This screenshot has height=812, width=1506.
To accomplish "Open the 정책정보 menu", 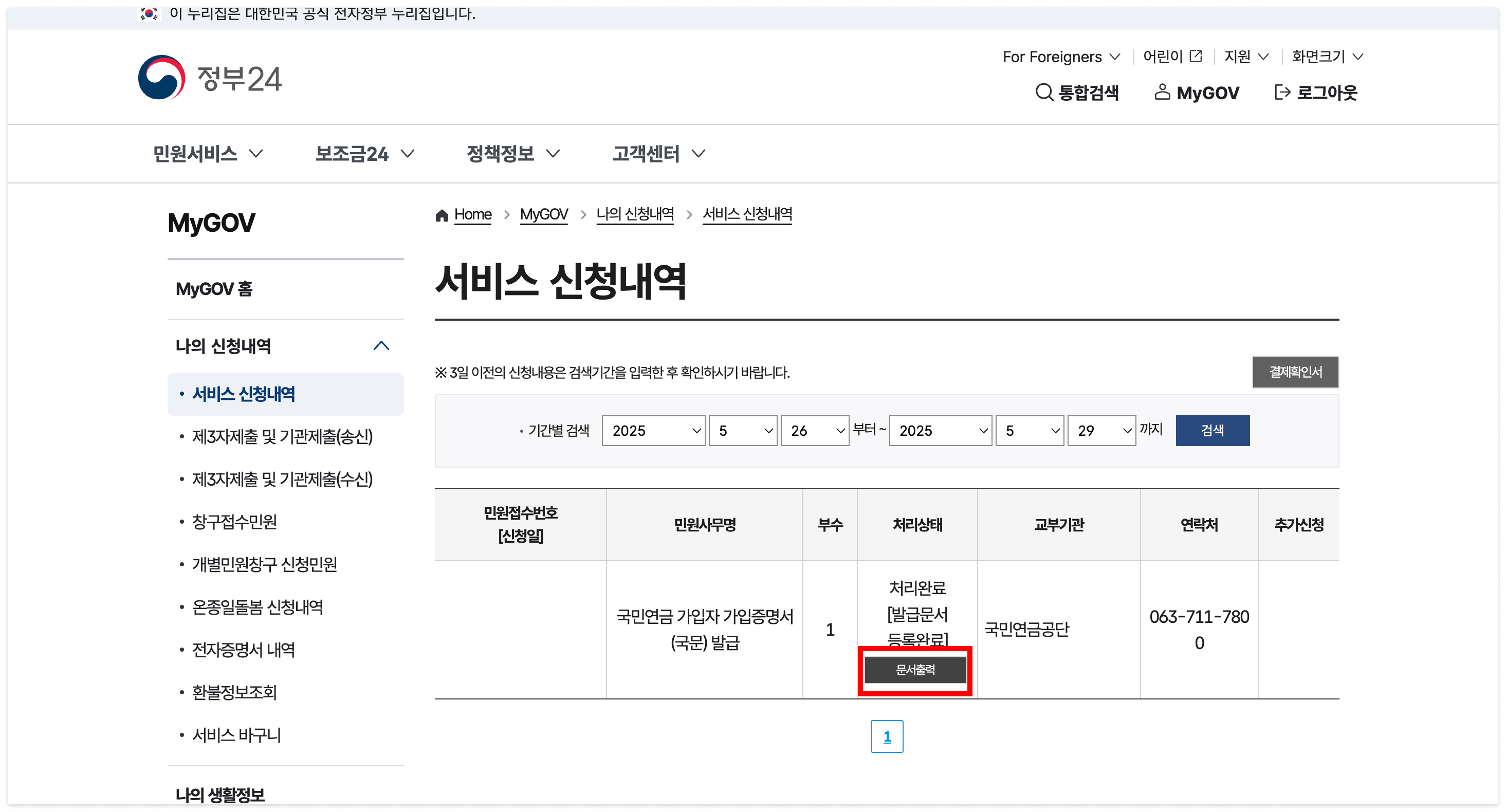I will pyautogui.click(x=513, y=154).
